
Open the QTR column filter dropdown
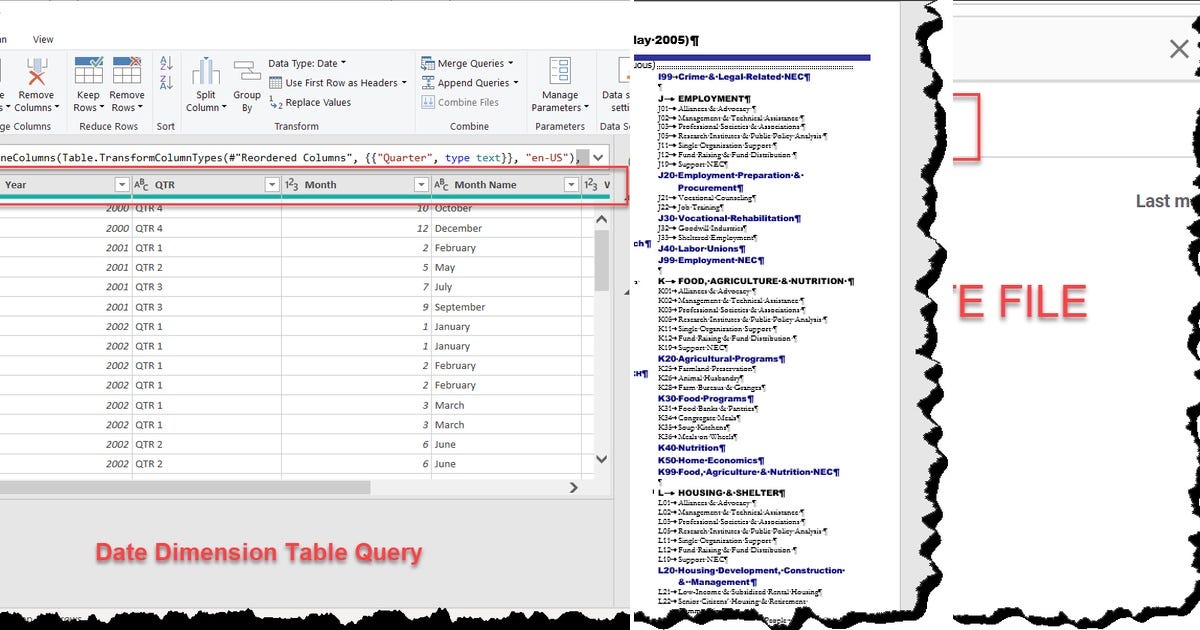tap(272, 184)
